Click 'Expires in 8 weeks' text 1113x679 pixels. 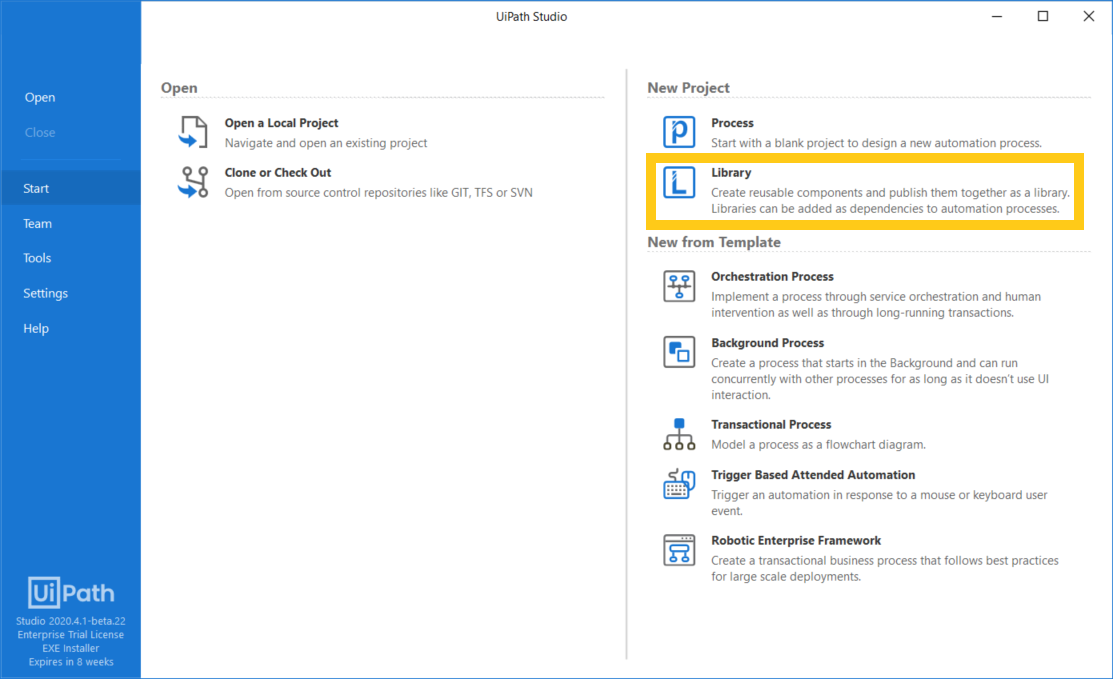point(71,662)
